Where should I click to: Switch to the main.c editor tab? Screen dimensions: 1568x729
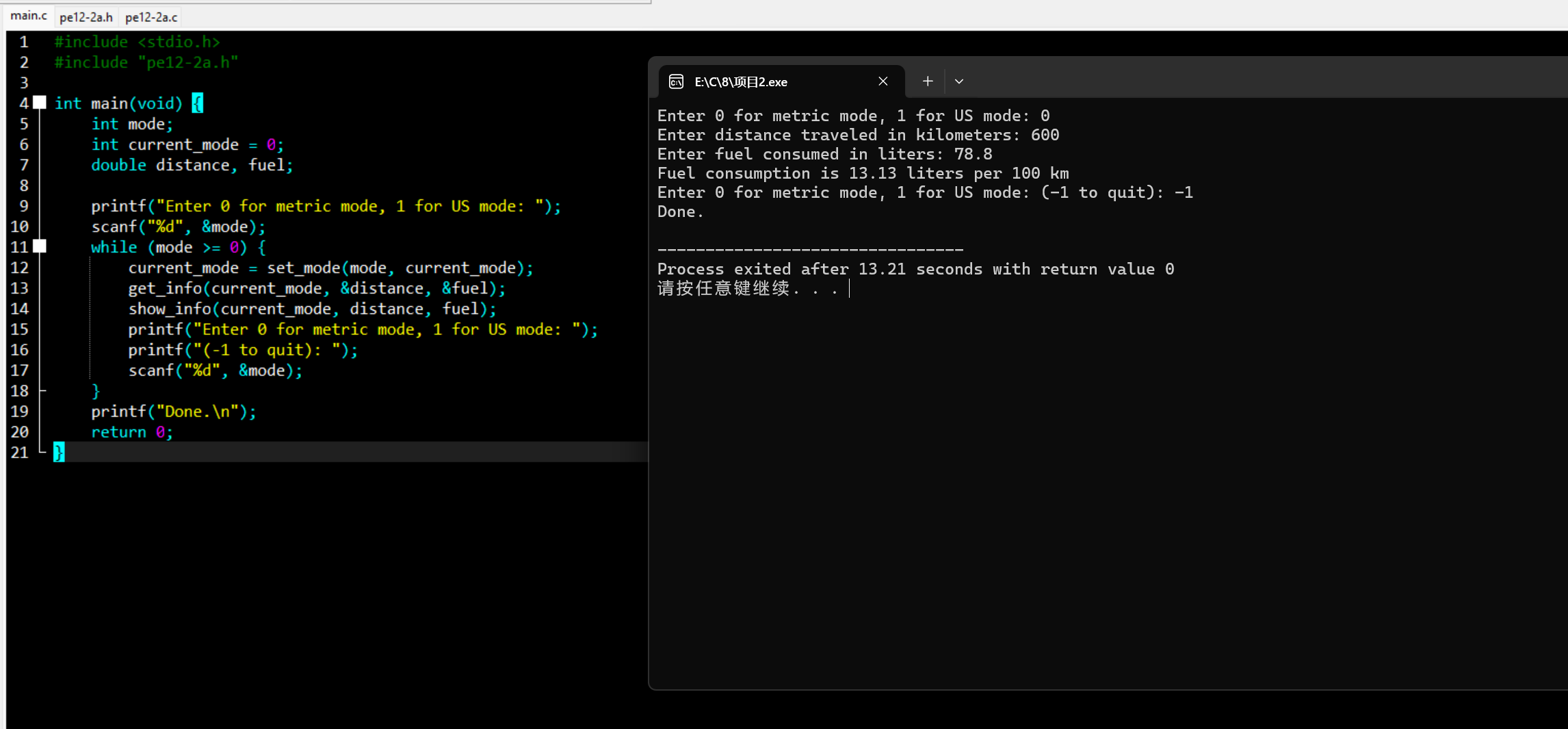pos(29,16)
